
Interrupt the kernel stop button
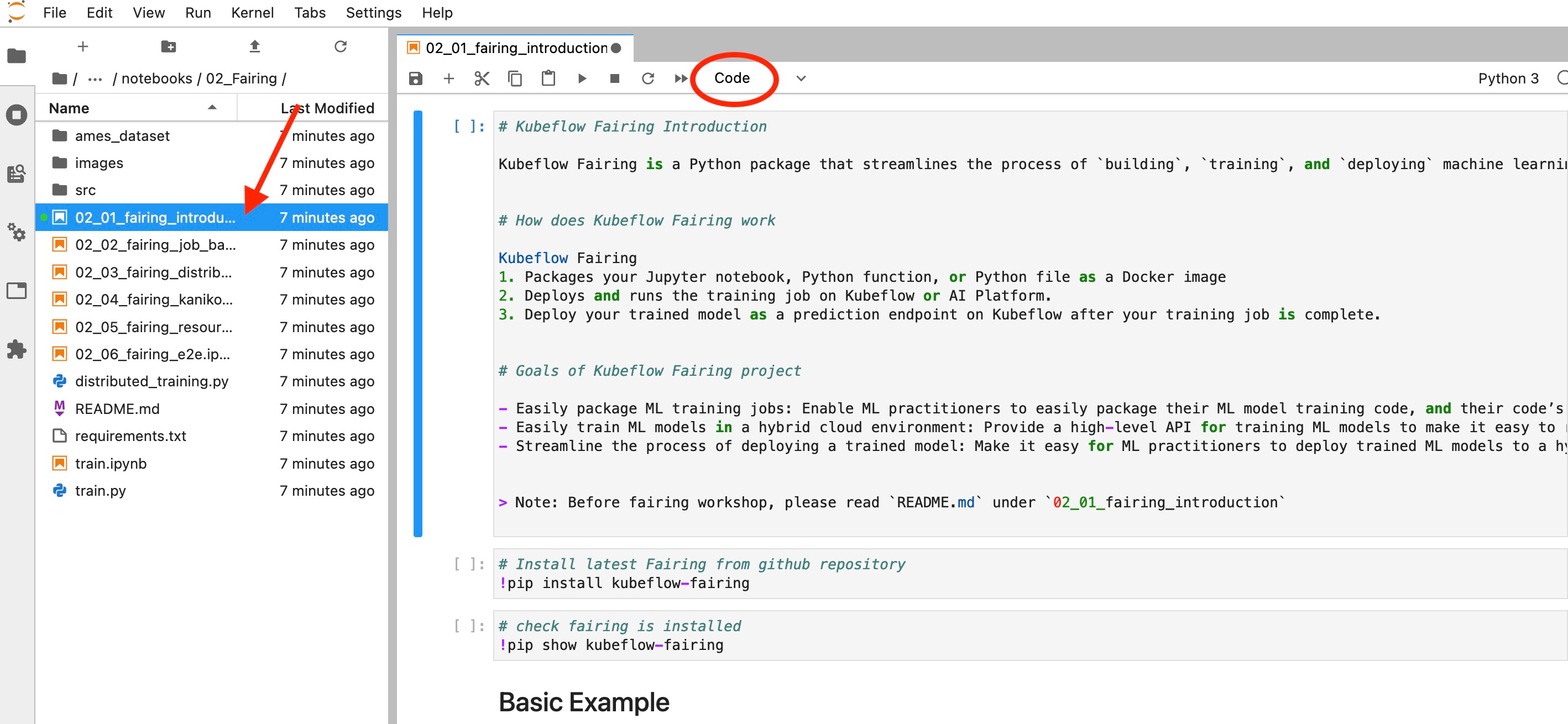pyautogui.click(x=614, y=78)
